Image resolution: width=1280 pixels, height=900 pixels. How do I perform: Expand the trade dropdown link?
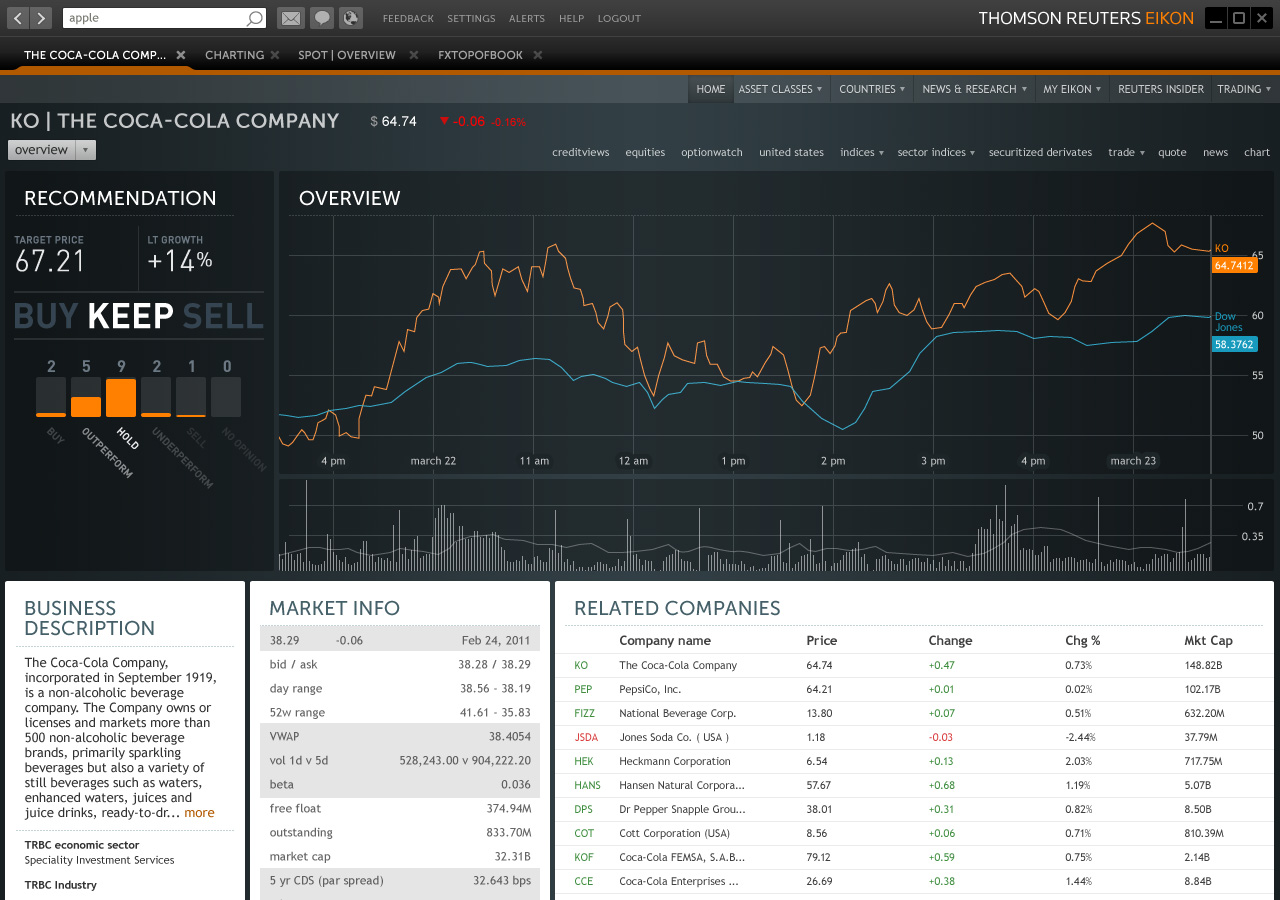coord(1126,152)
